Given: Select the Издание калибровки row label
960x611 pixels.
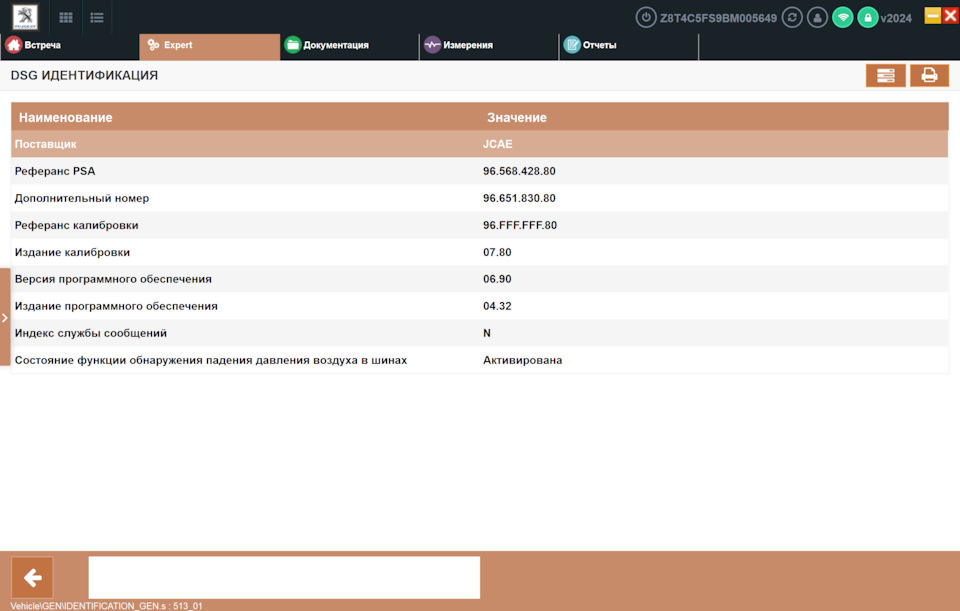Looking at the screenshot, I should [72, 252].
